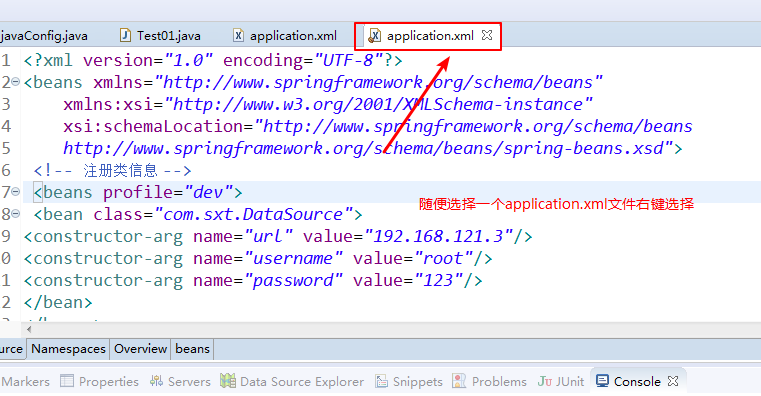
Task: Click the xml version "1.0" value
Action: pos(189,61)
